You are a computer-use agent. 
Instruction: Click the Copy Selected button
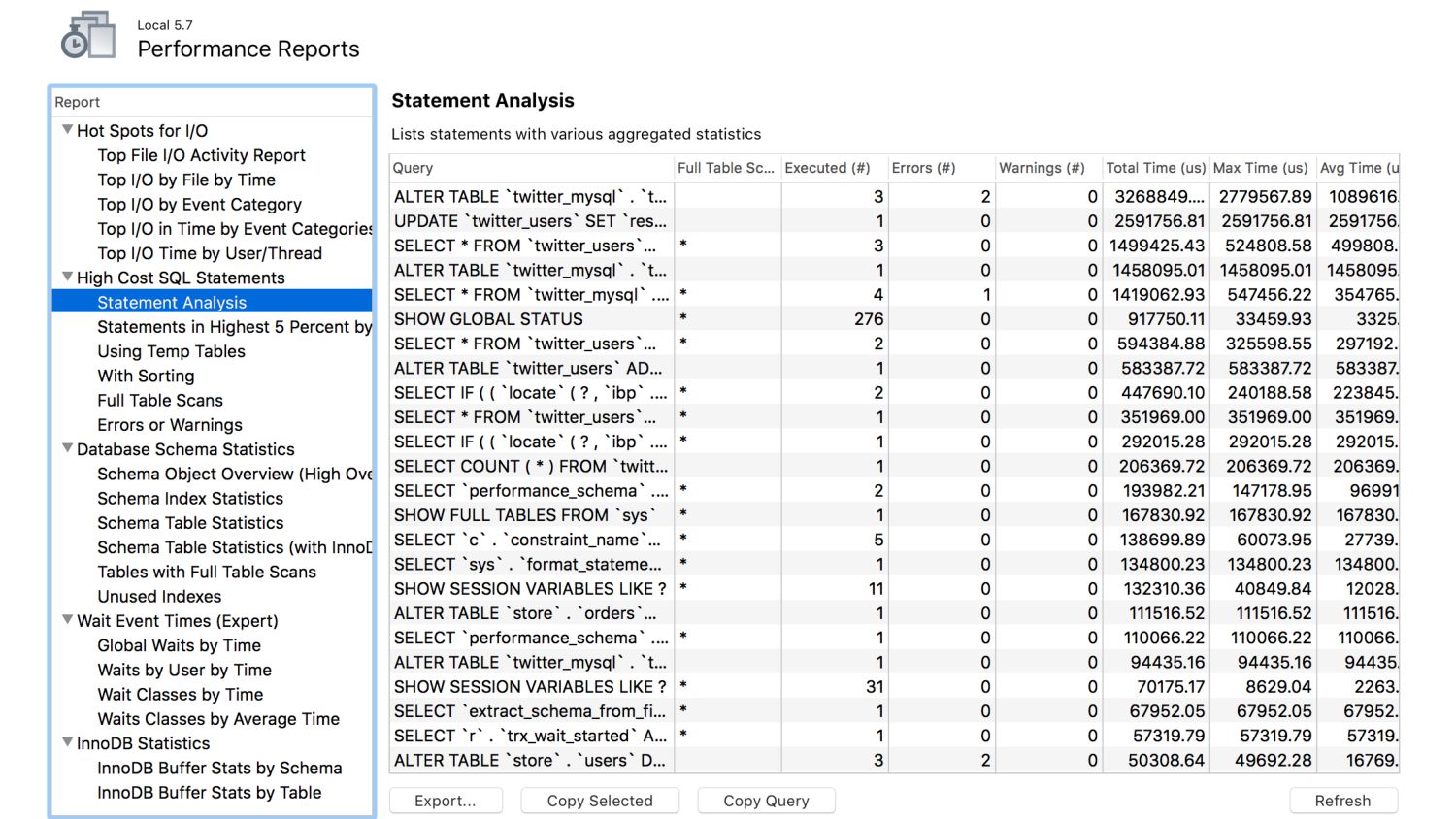[x=600, y=801]
